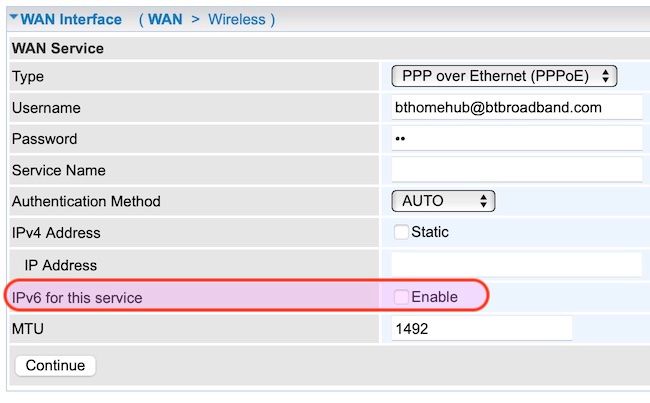Click the Enable text beside IPv6 checkbox
Screen dimensions: 650x403
click(434, 297)
